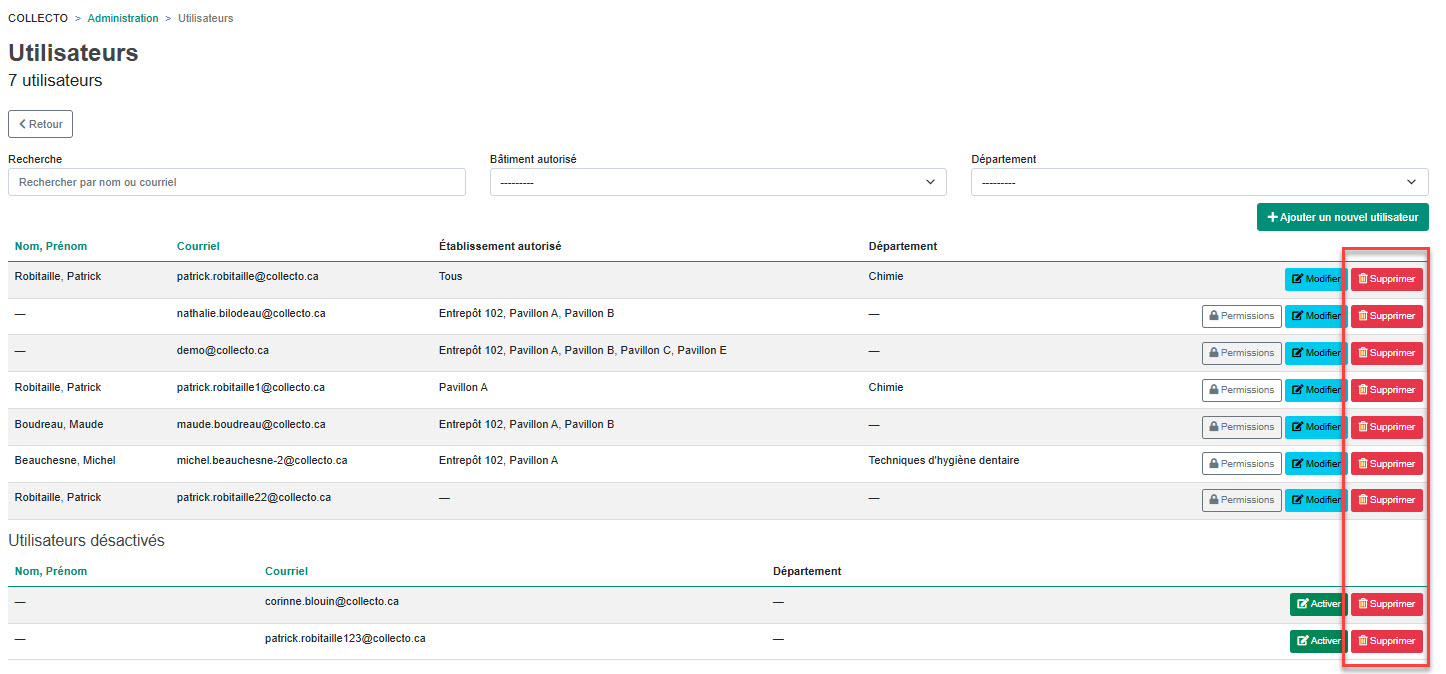The height and width of the screenshot is (674, 1446).
Task: Click edit icon for patrick.robitaille22@collecto.ca
Action: pos(1297,500)
